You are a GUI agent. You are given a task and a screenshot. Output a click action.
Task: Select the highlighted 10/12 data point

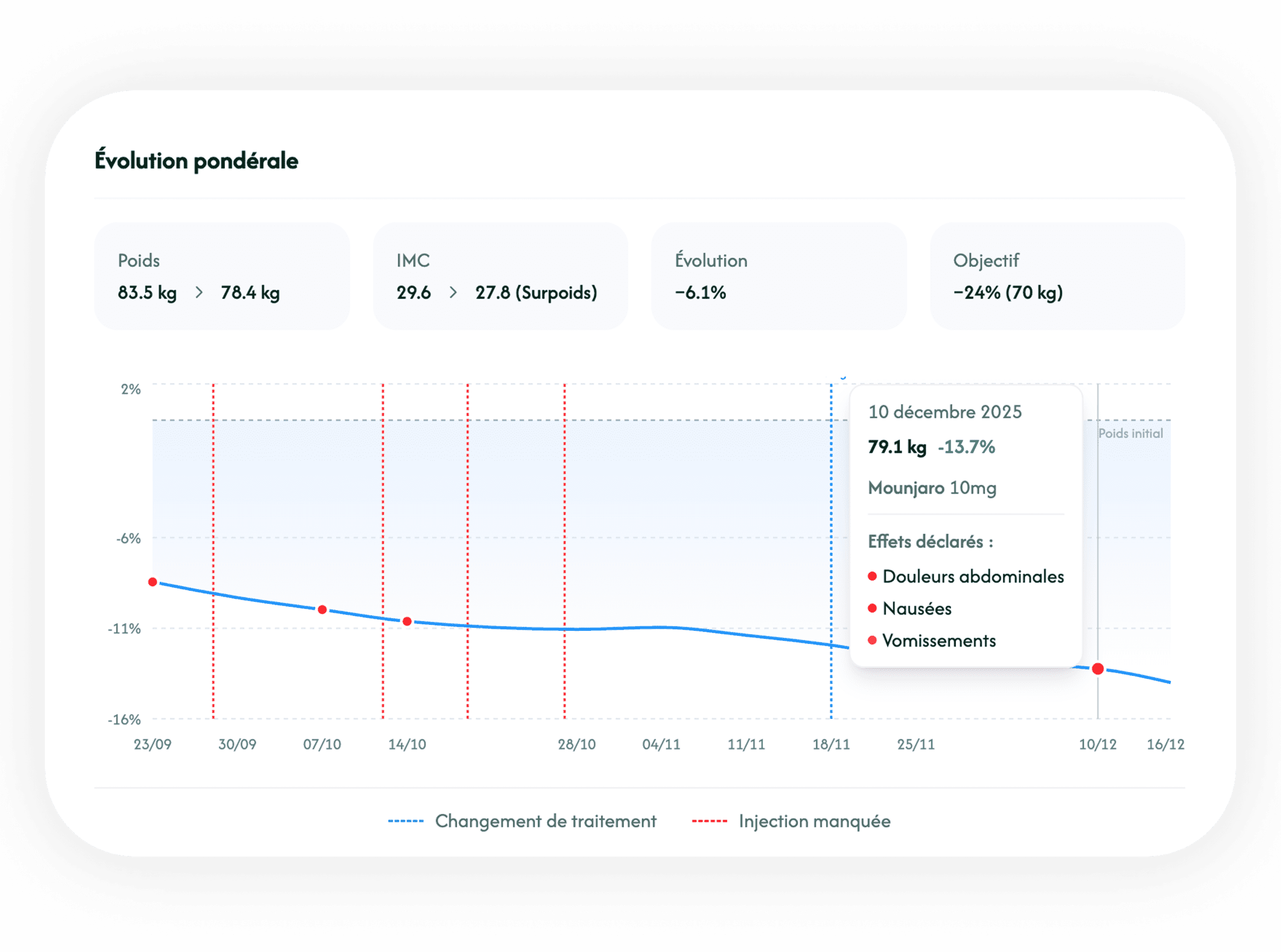[x=1098, y=669]
